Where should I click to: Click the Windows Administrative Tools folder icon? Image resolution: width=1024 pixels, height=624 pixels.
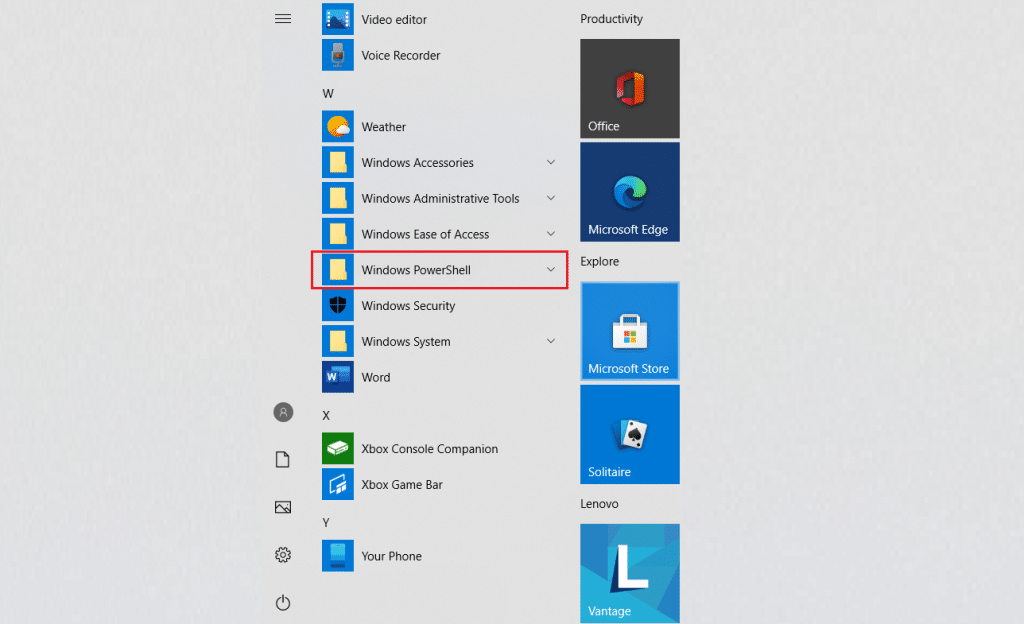[x=338, y=198]
